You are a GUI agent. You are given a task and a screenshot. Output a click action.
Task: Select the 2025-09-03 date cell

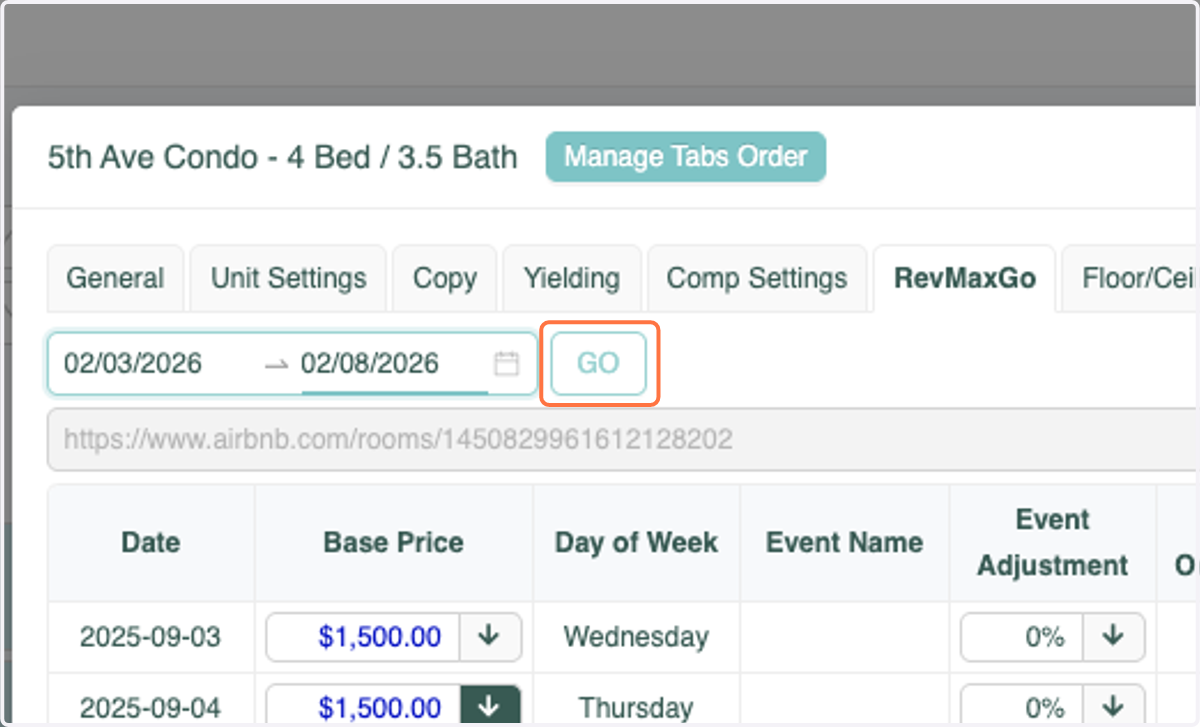click(151, 637)
